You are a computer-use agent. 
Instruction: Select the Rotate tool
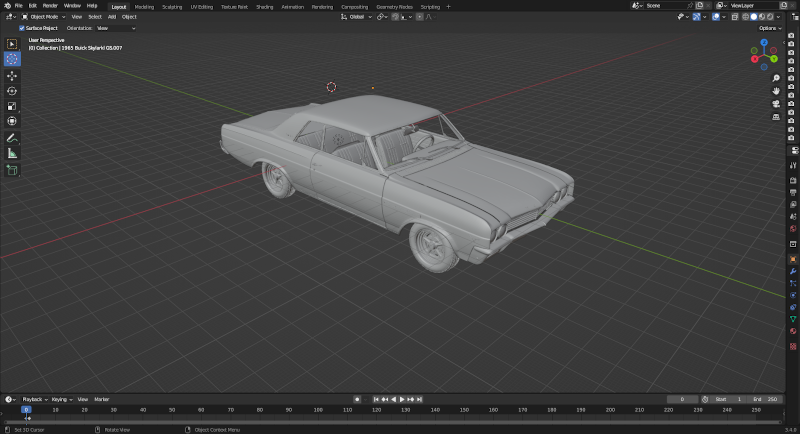pos(12,91)
